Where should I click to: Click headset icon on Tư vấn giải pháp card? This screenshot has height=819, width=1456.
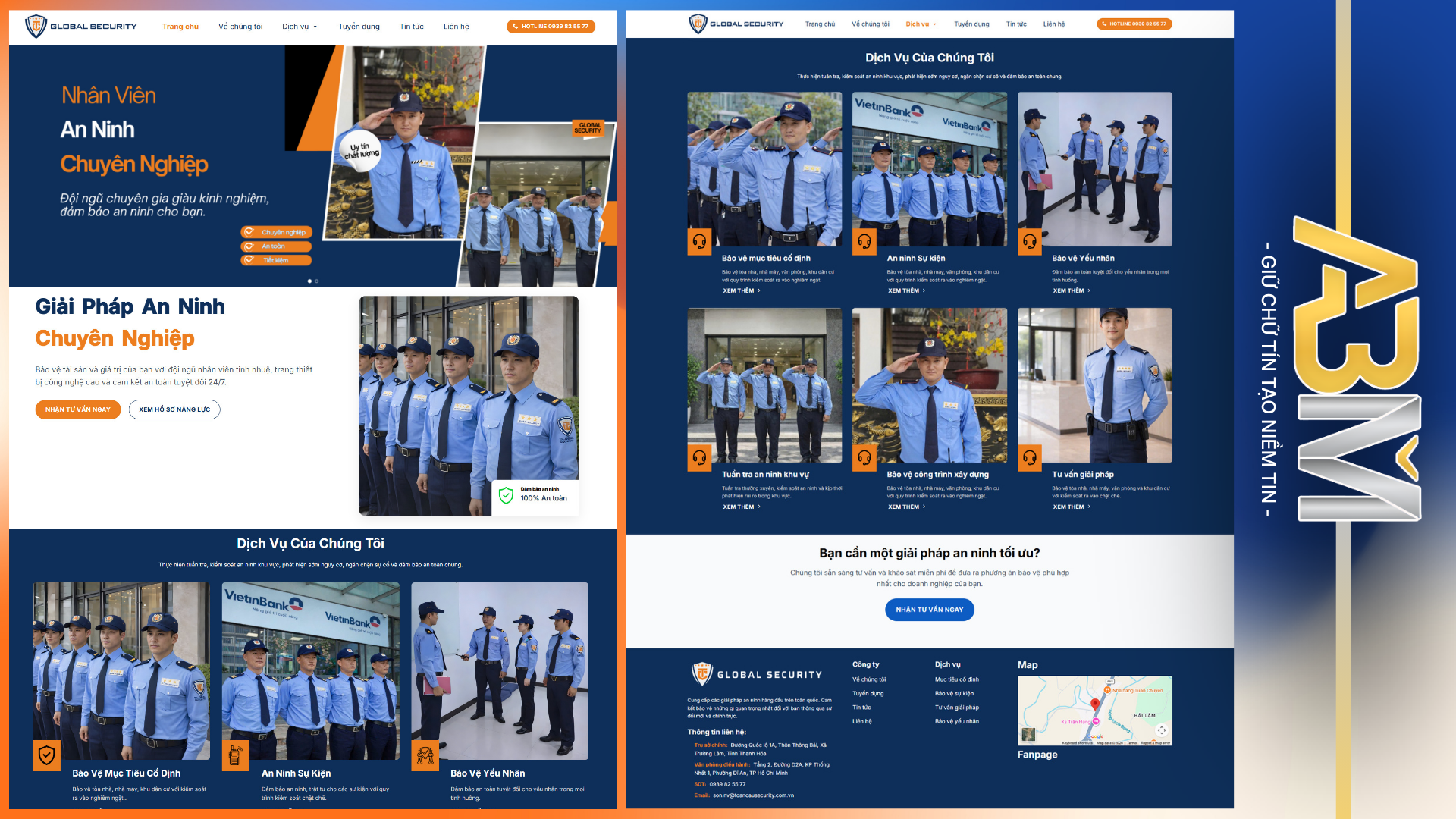click(1030, 457)
